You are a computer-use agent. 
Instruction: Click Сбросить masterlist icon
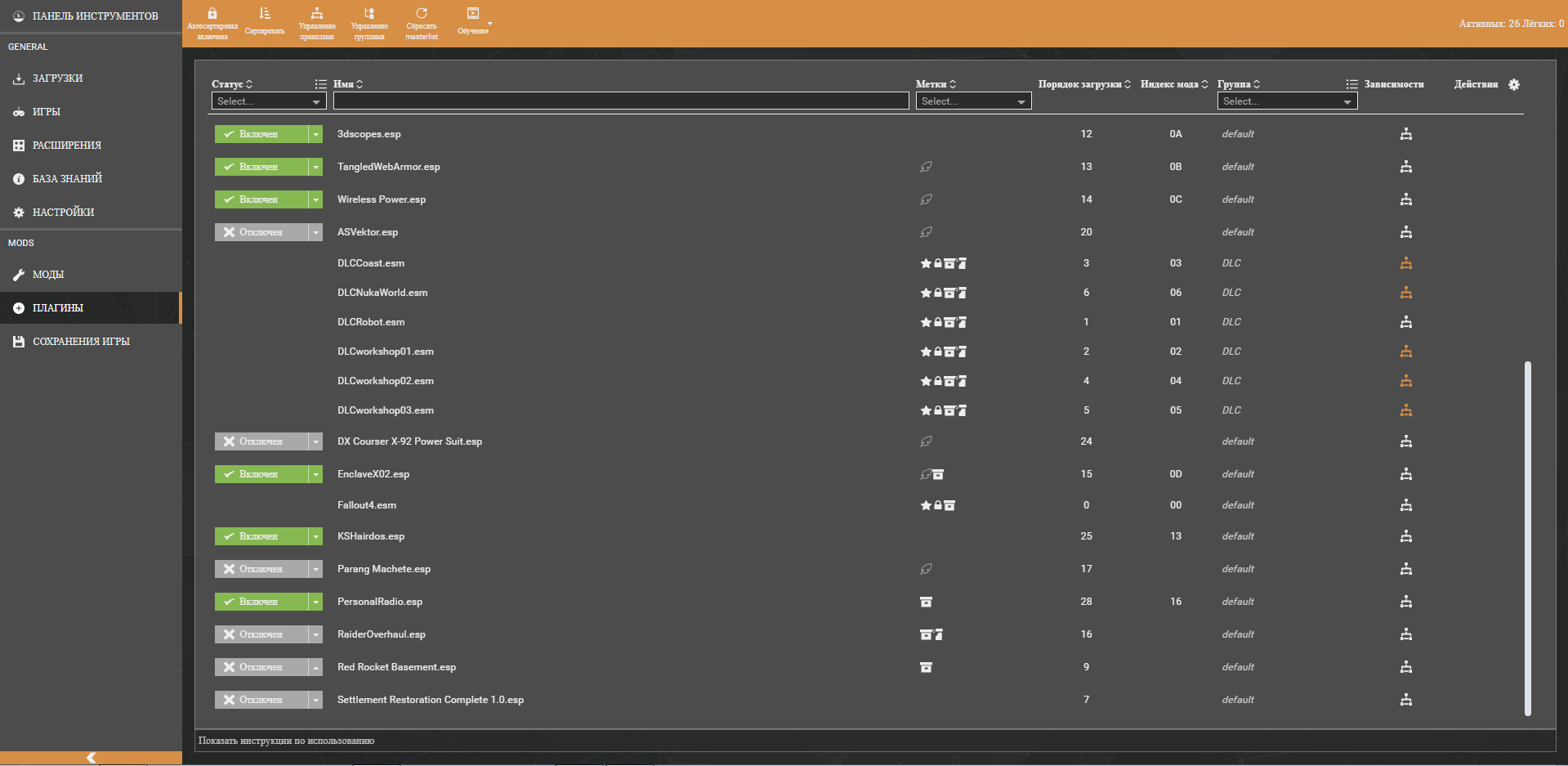422,14
